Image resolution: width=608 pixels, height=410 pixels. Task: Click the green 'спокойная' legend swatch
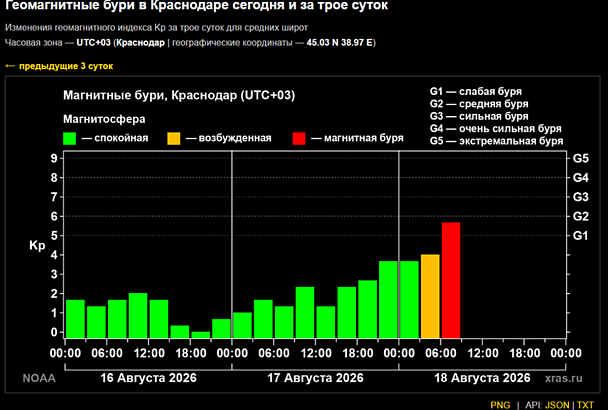tap(69, 138)
